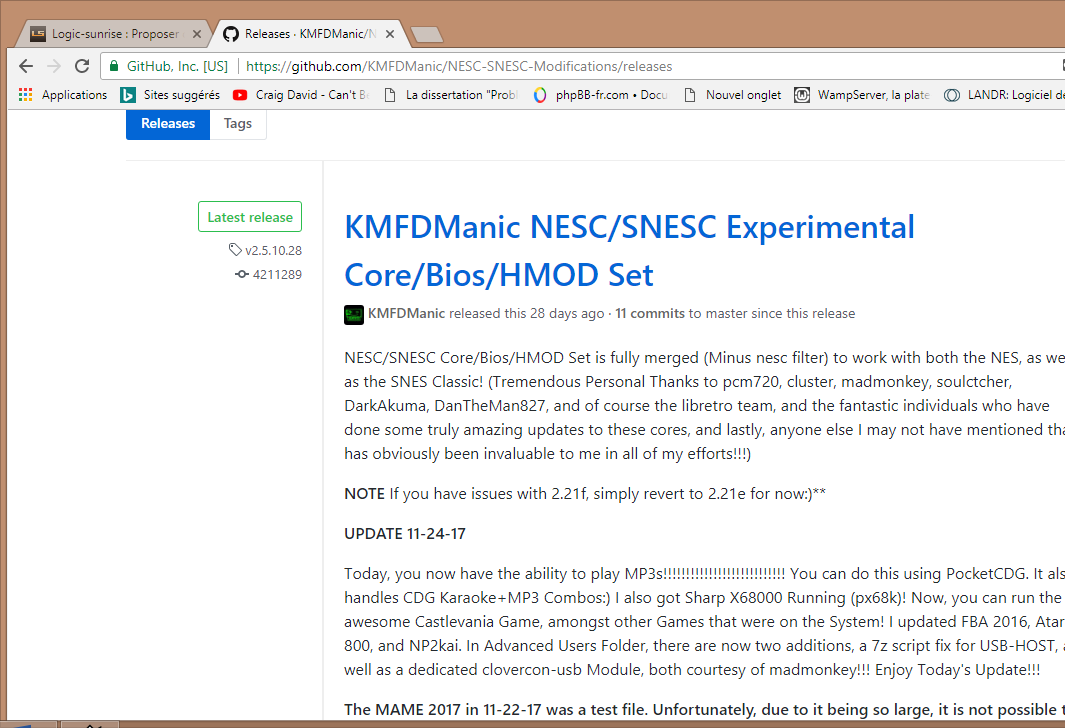This screenshot has width=1065, height=728.
Task: Open the KMFDManic author profile link
Action: (406, 313)
